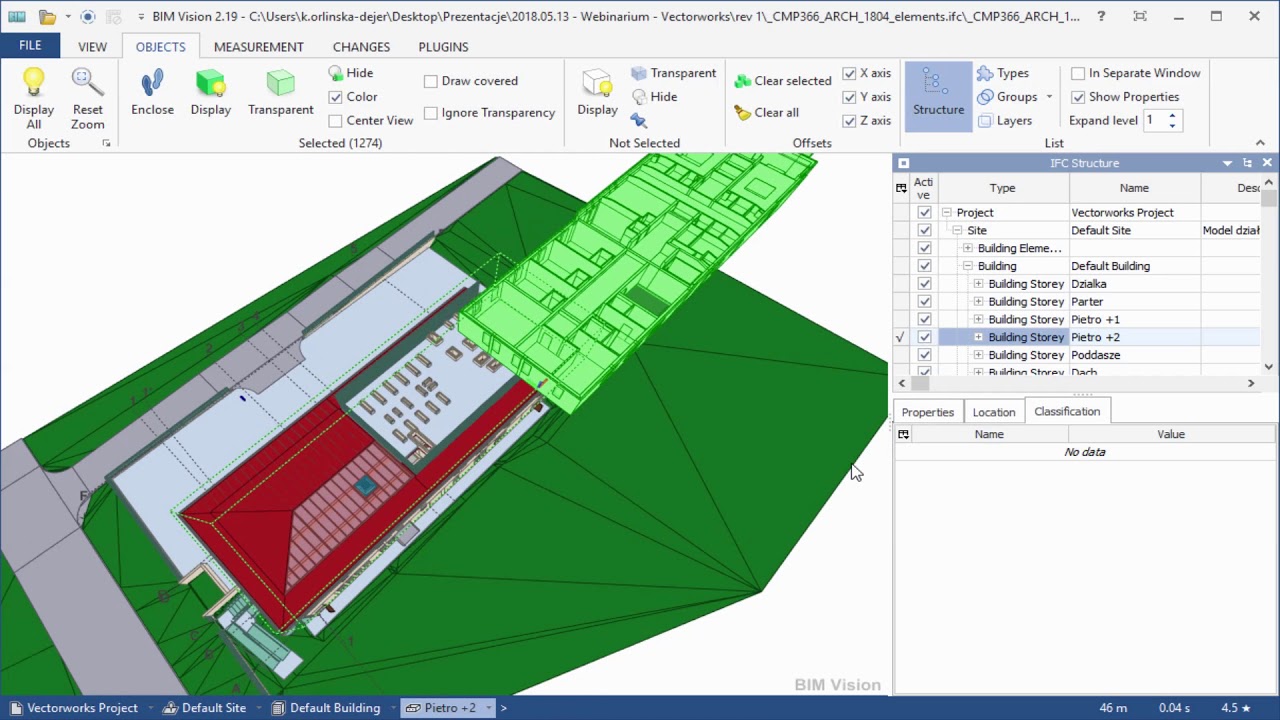The image size is (1280, 720).
Task: Click the BIM Vision app icon in title bar
Action: pyautogui.click(x=17, y=16)
